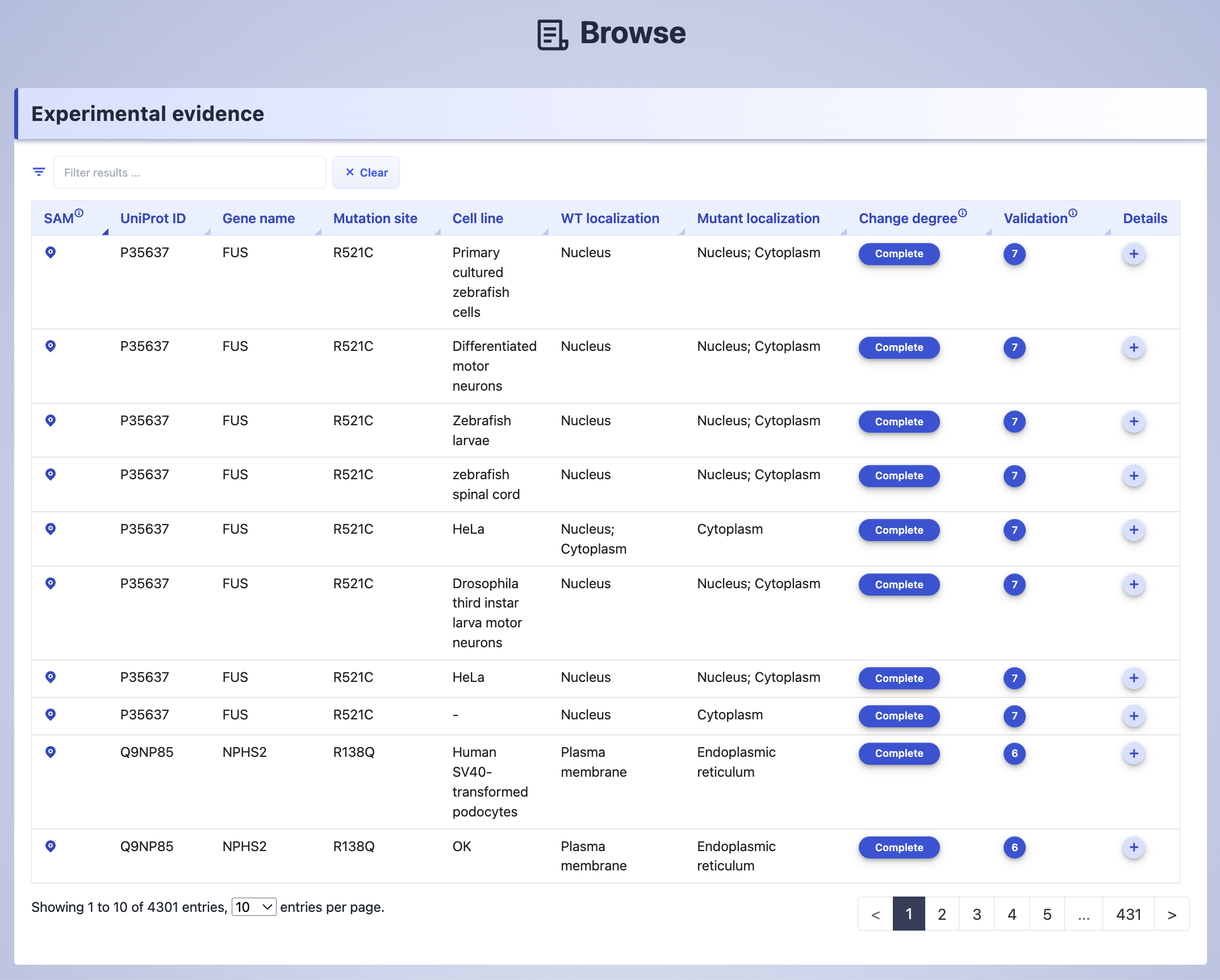The height and width of the screenshot is (980, 1220).
Task: Click validation badge 6 in Human SV40-transformed podocytes row
Action: coord(1014,753)
